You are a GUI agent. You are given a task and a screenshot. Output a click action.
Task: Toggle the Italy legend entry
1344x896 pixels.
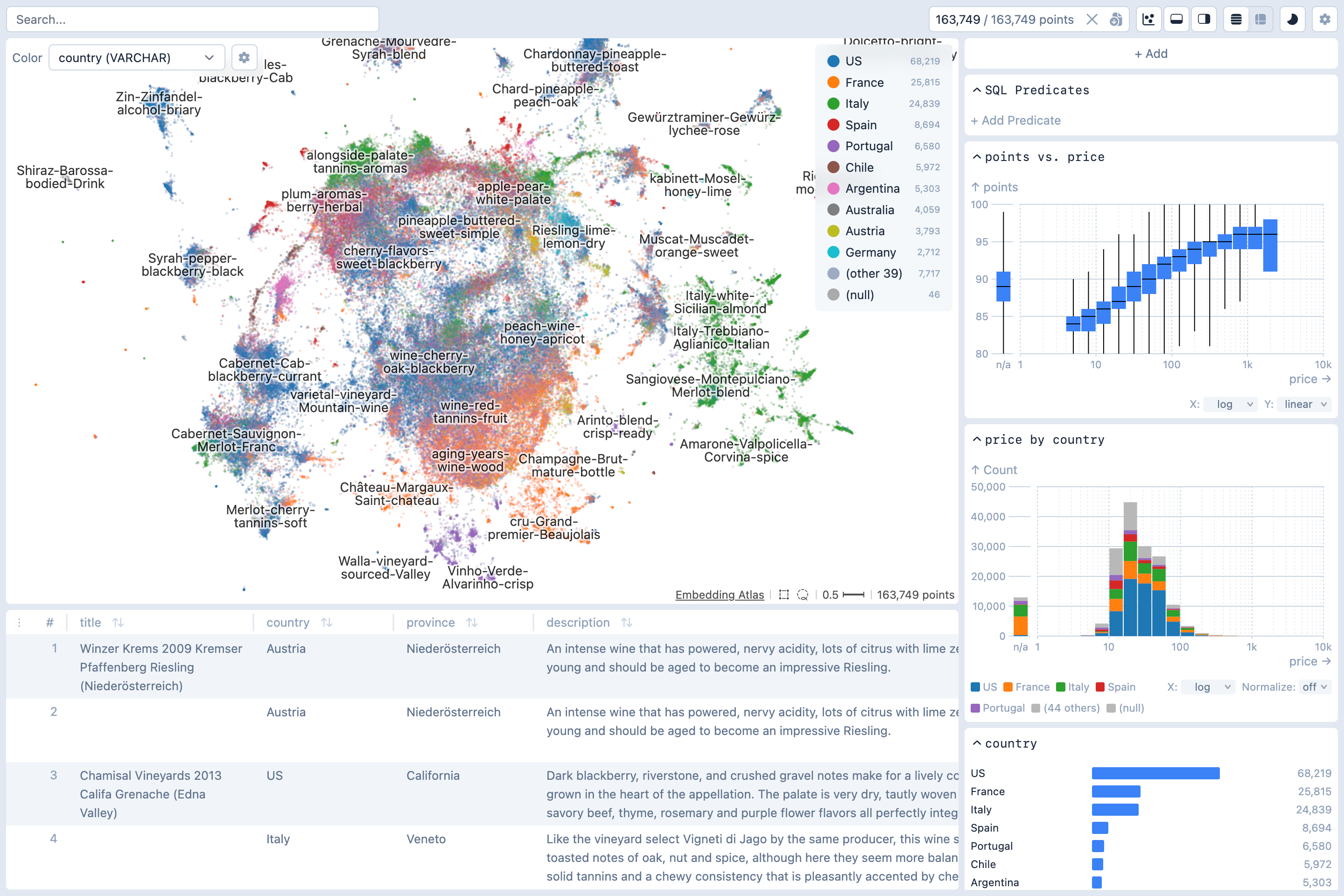[x=857, y=104]
